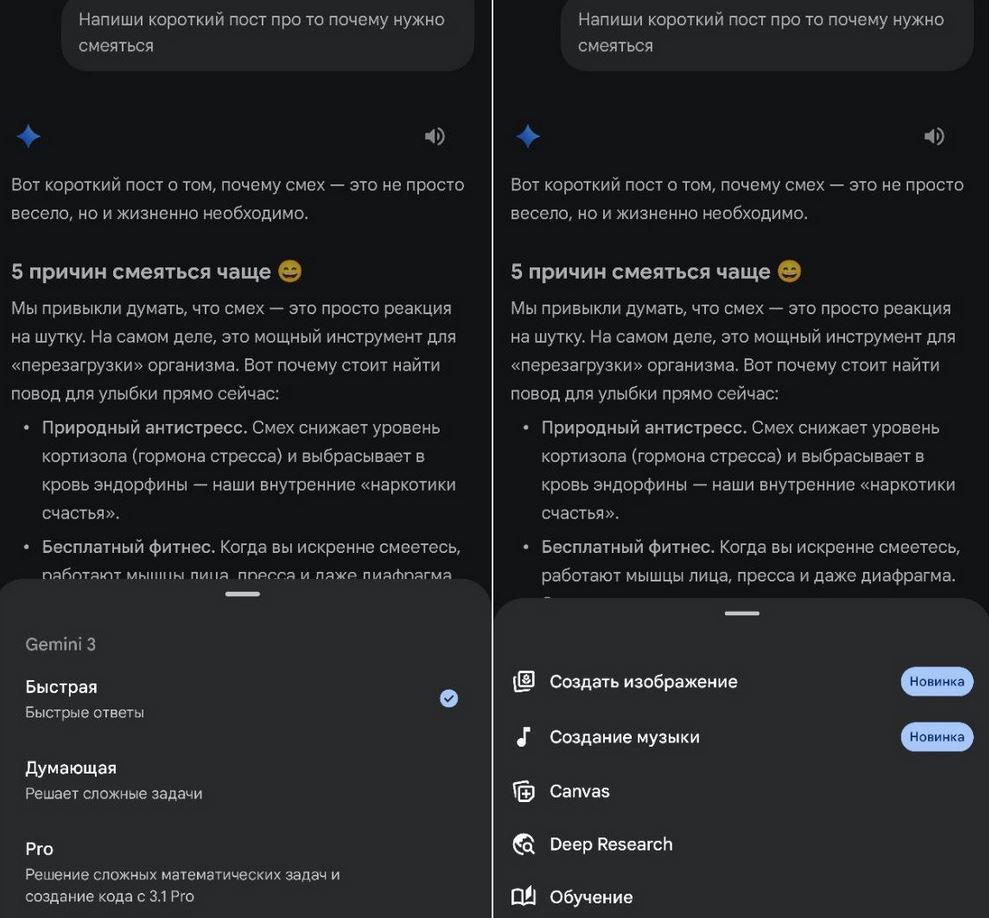This screenshot has width=989, height=918.
Task: Click the Canvas tool icon
Action: tap(524, 790)
